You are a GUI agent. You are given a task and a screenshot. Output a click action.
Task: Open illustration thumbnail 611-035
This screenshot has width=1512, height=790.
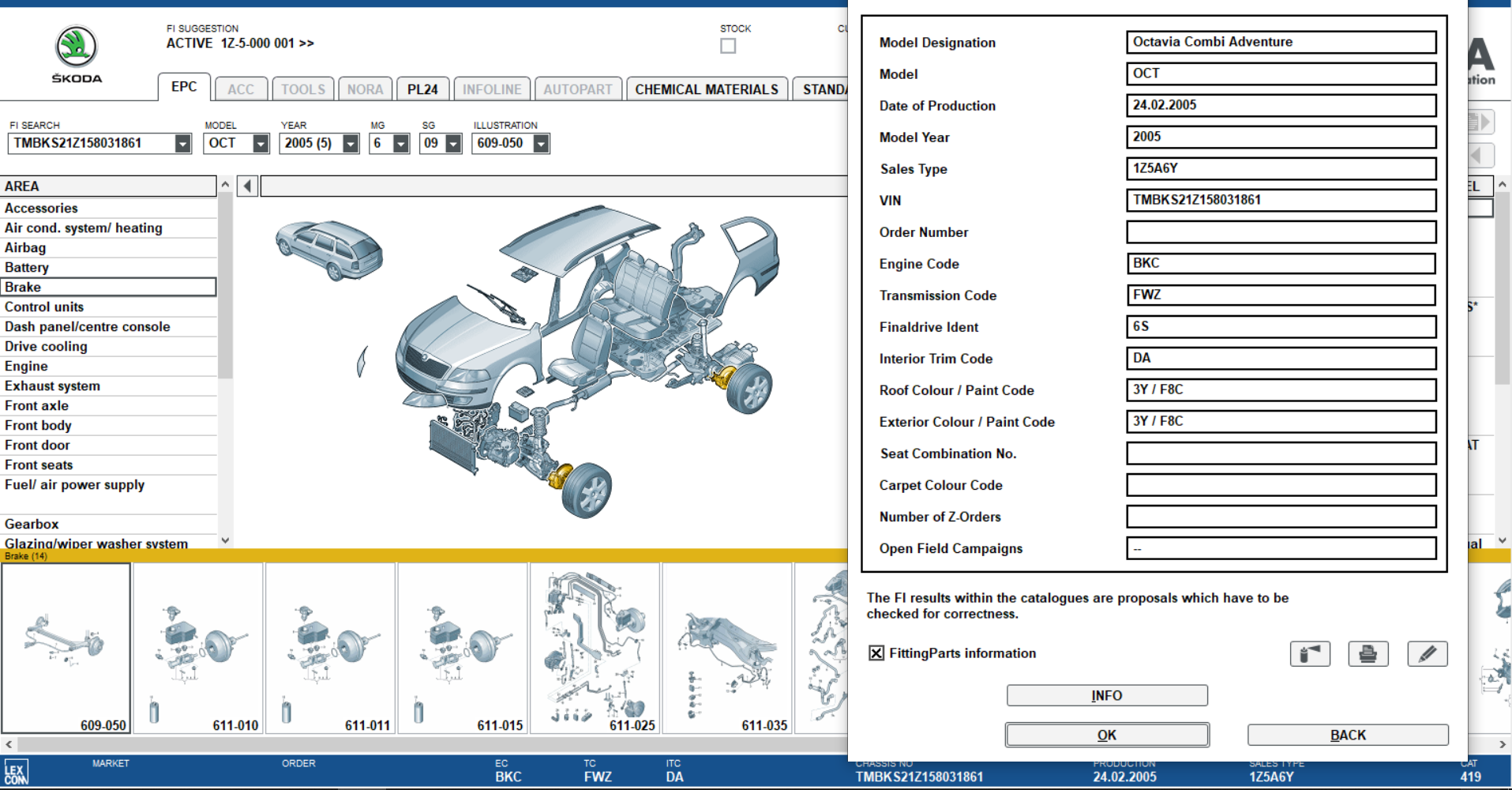coord(727,649)
